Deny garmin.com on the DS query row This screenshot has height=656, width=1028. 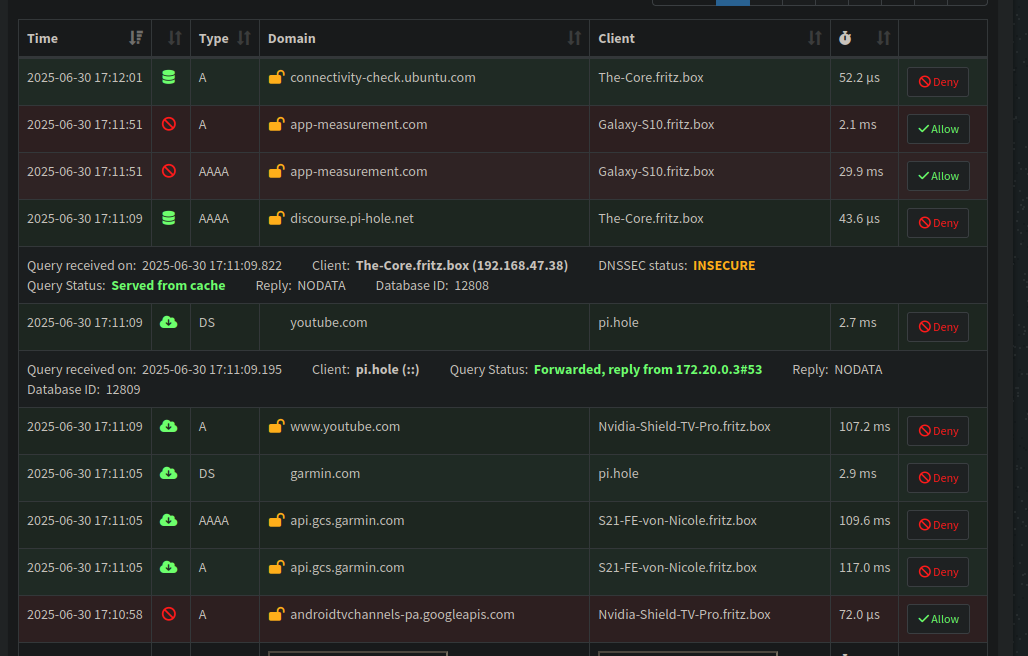click(x=938, y=478)
